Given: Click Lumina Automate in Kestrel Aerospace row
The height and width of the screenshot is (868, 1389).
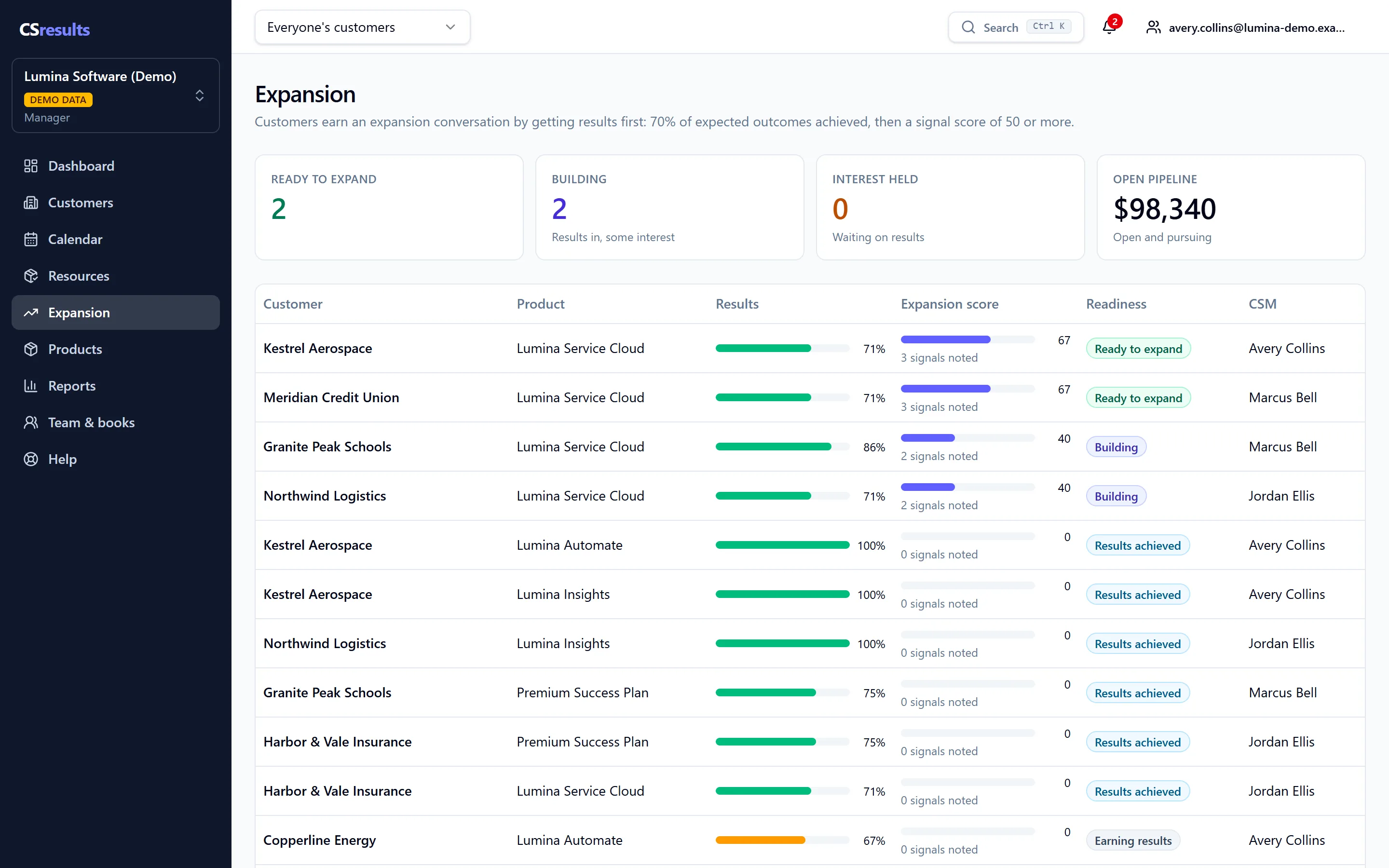Looking at the screenshot, I should (x=570, y=545).
